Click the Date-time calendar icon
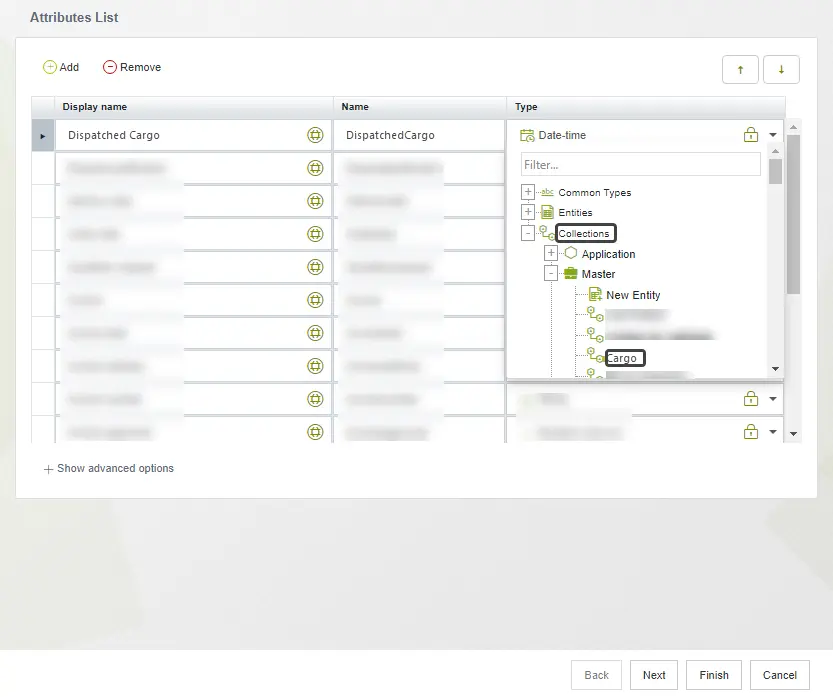The height and width of the screenshot is (697, 833). [527, 135]
